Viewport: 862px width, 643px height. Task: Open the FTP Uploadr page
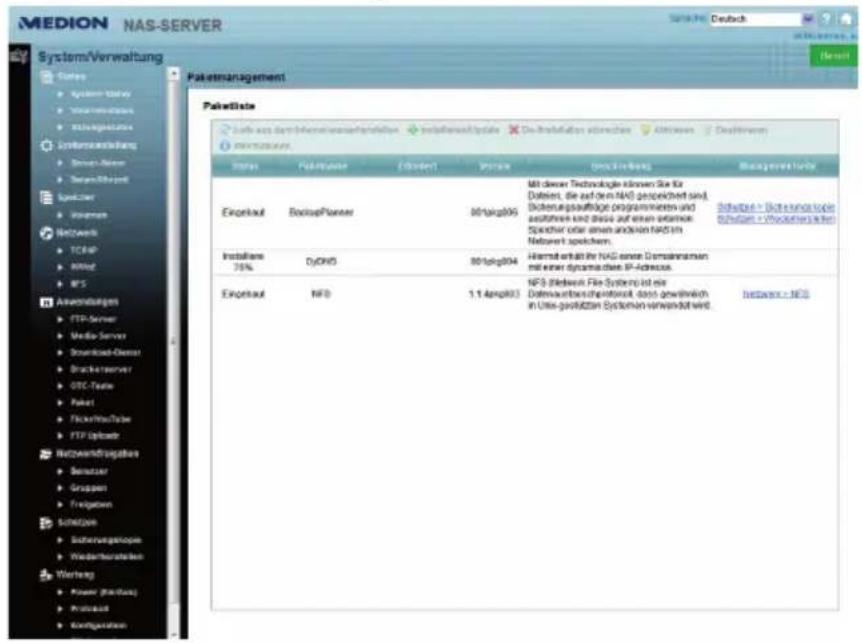click(95, 436)
